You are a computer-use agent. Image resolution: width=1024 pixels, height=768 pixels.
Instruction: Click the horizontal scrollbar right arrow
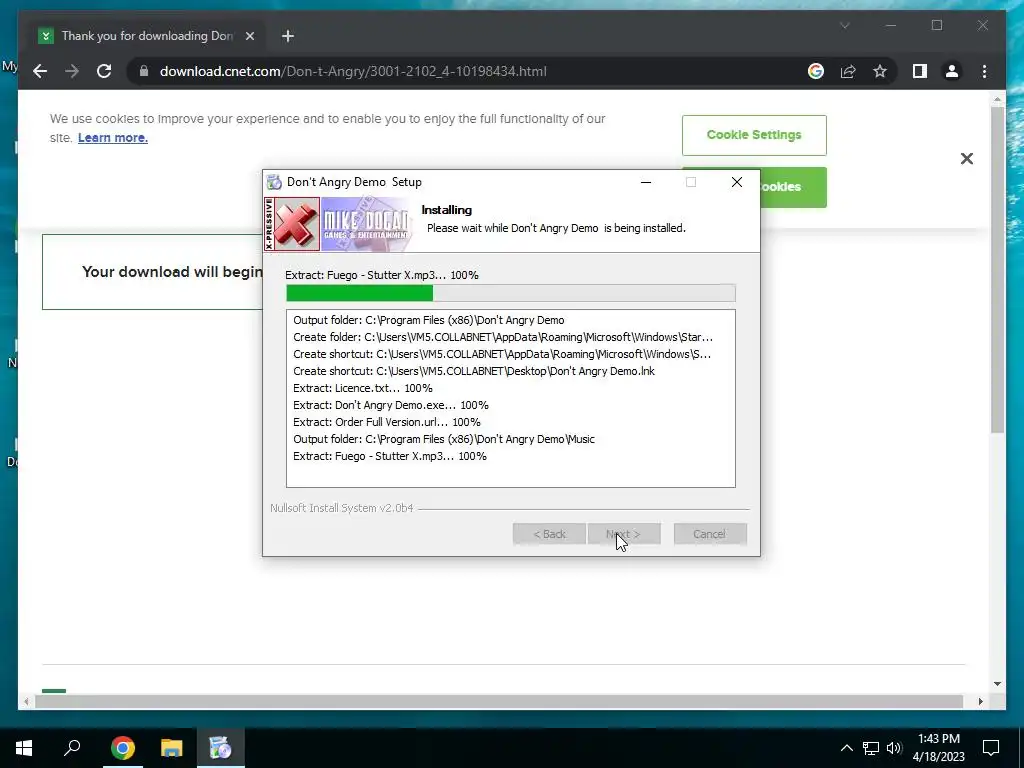[x=980, y=701]
